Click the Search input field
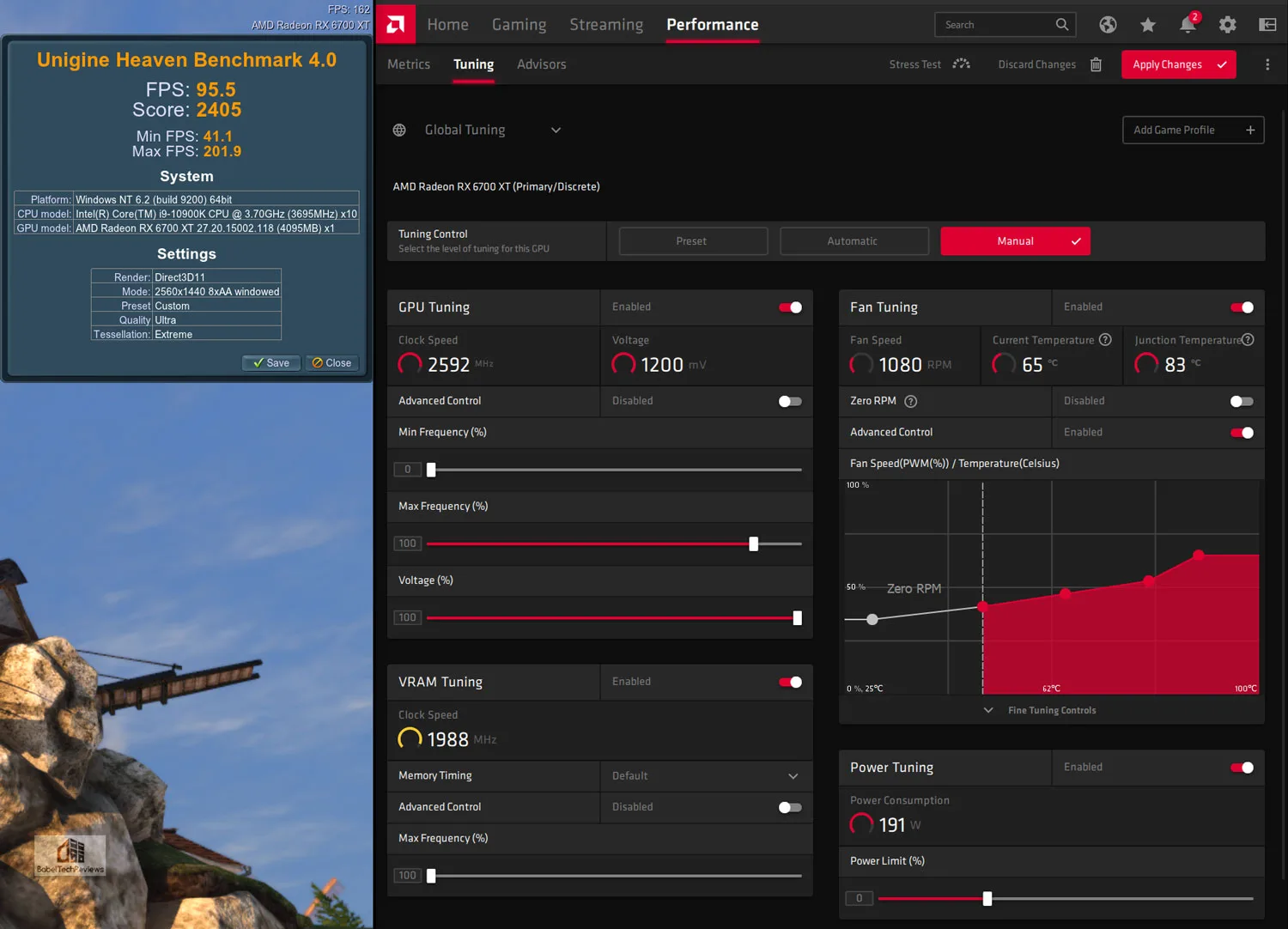 tap(1005, 25)
